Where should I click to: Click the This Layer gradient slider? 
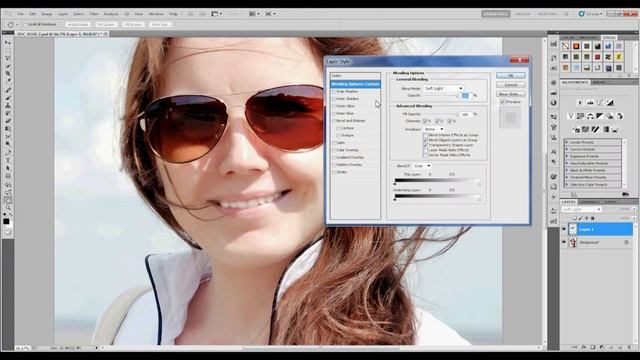coord(437,180)
